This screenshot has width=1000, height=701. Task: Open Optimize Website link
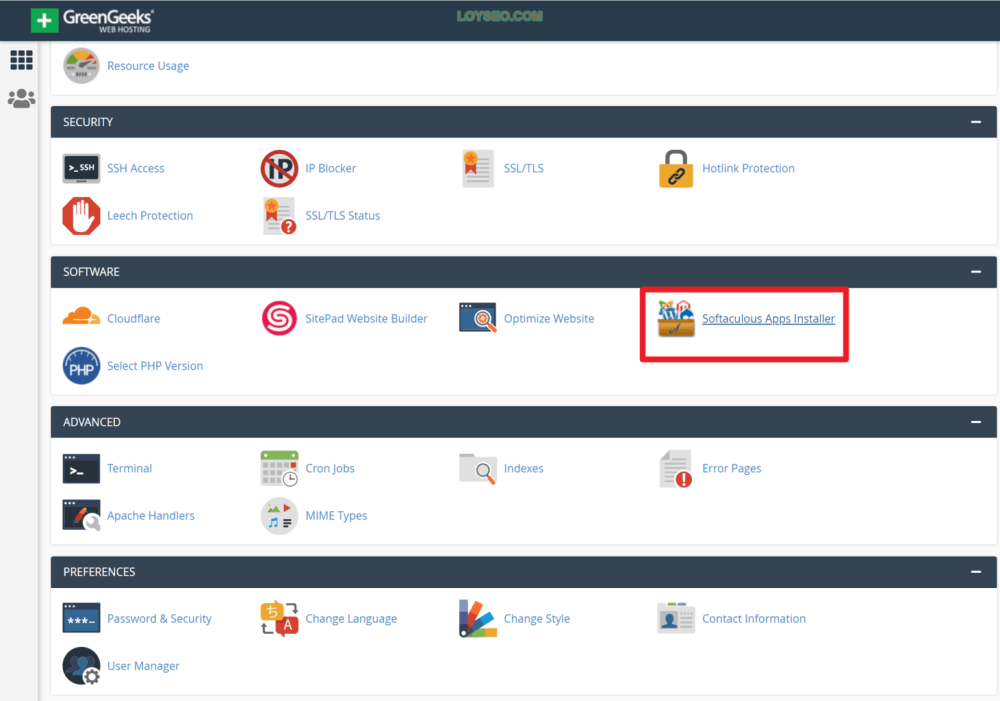pyautogui.click(x=548, y=318)
